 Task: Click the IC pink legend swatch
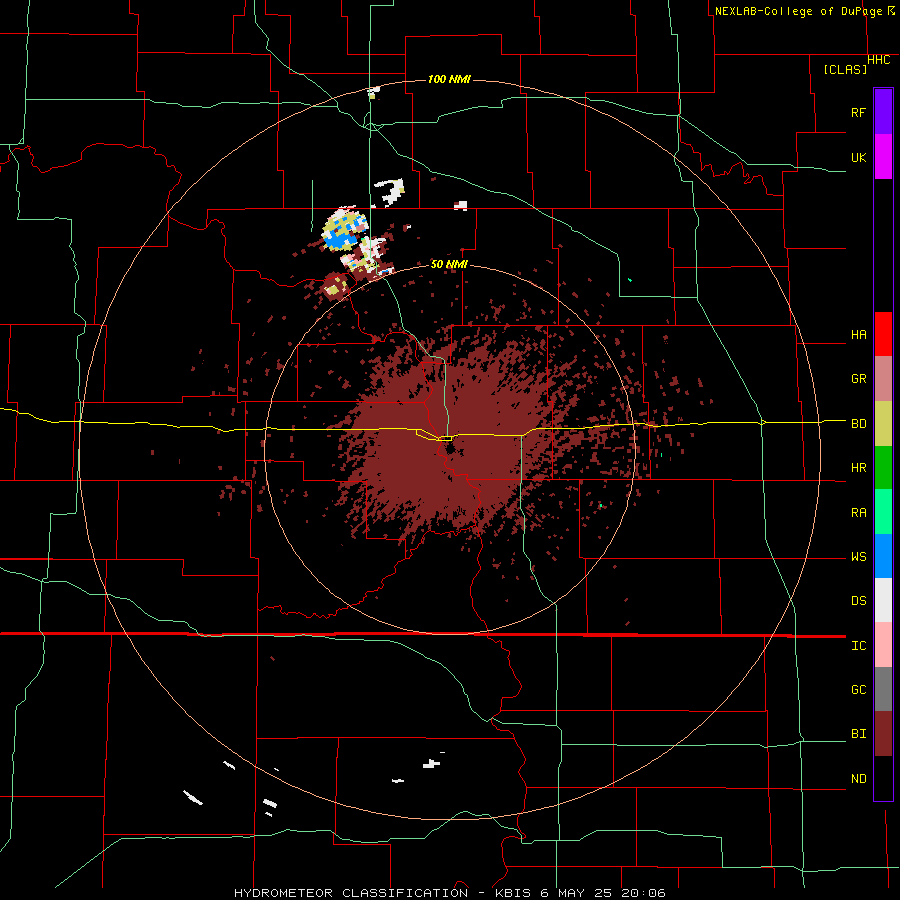coord(883,645)
